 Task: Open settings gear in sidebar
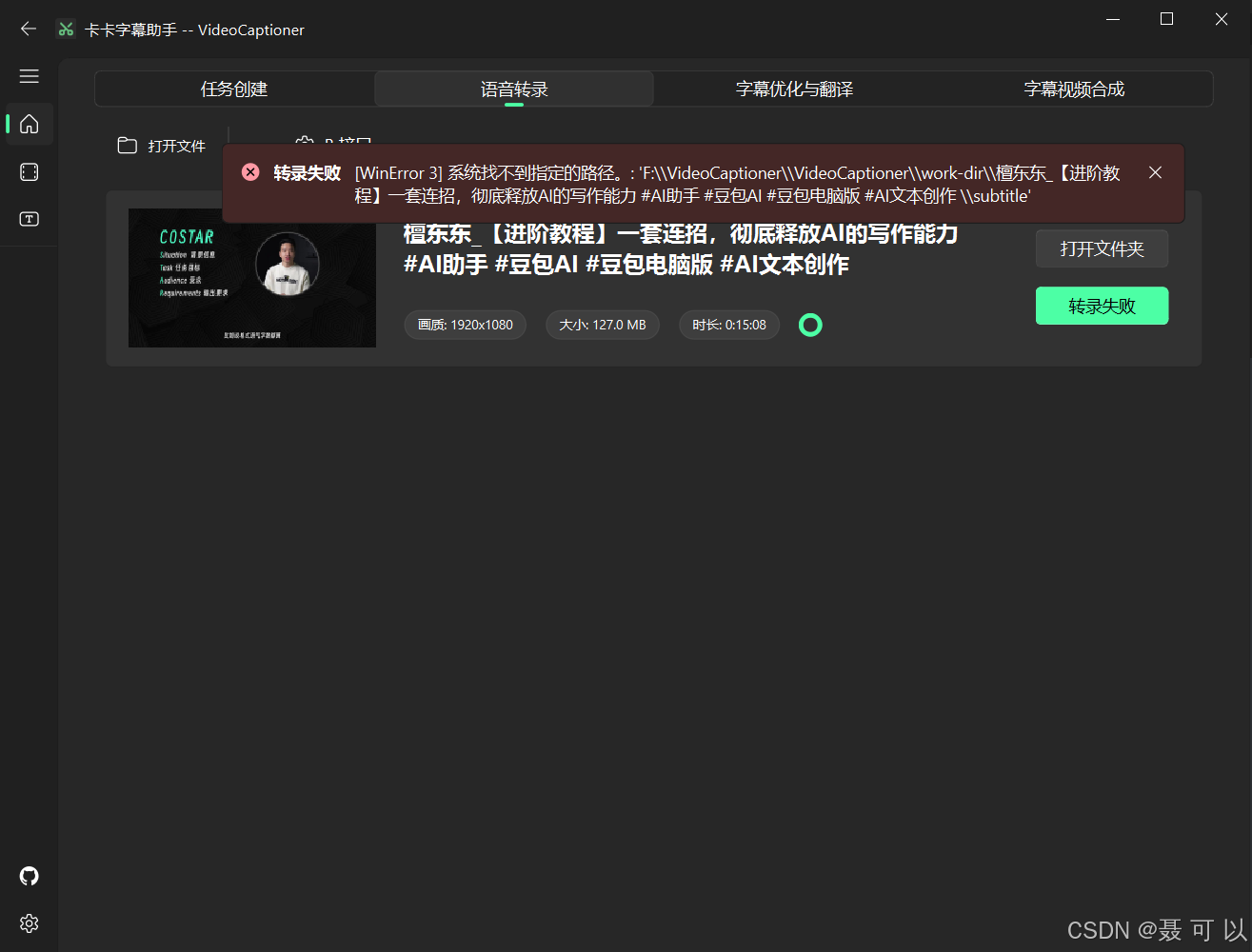coord(30,923)
